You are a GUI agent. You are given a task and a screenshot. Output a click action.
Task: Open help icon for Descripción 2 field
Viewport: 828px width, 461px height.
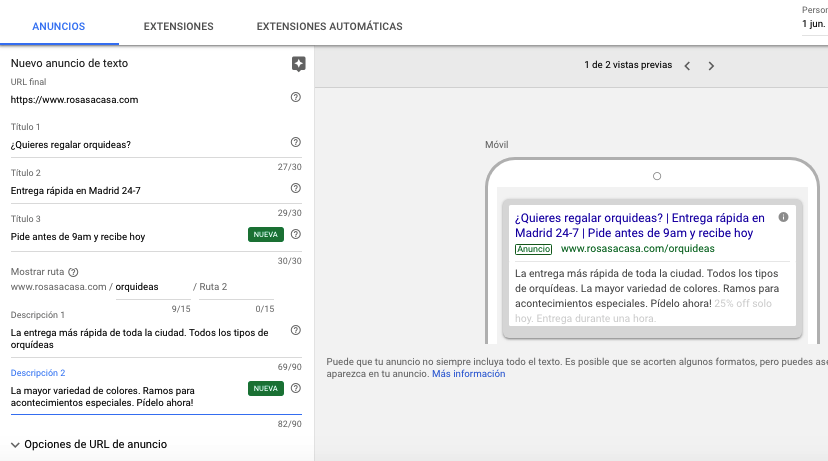[295, 388]
